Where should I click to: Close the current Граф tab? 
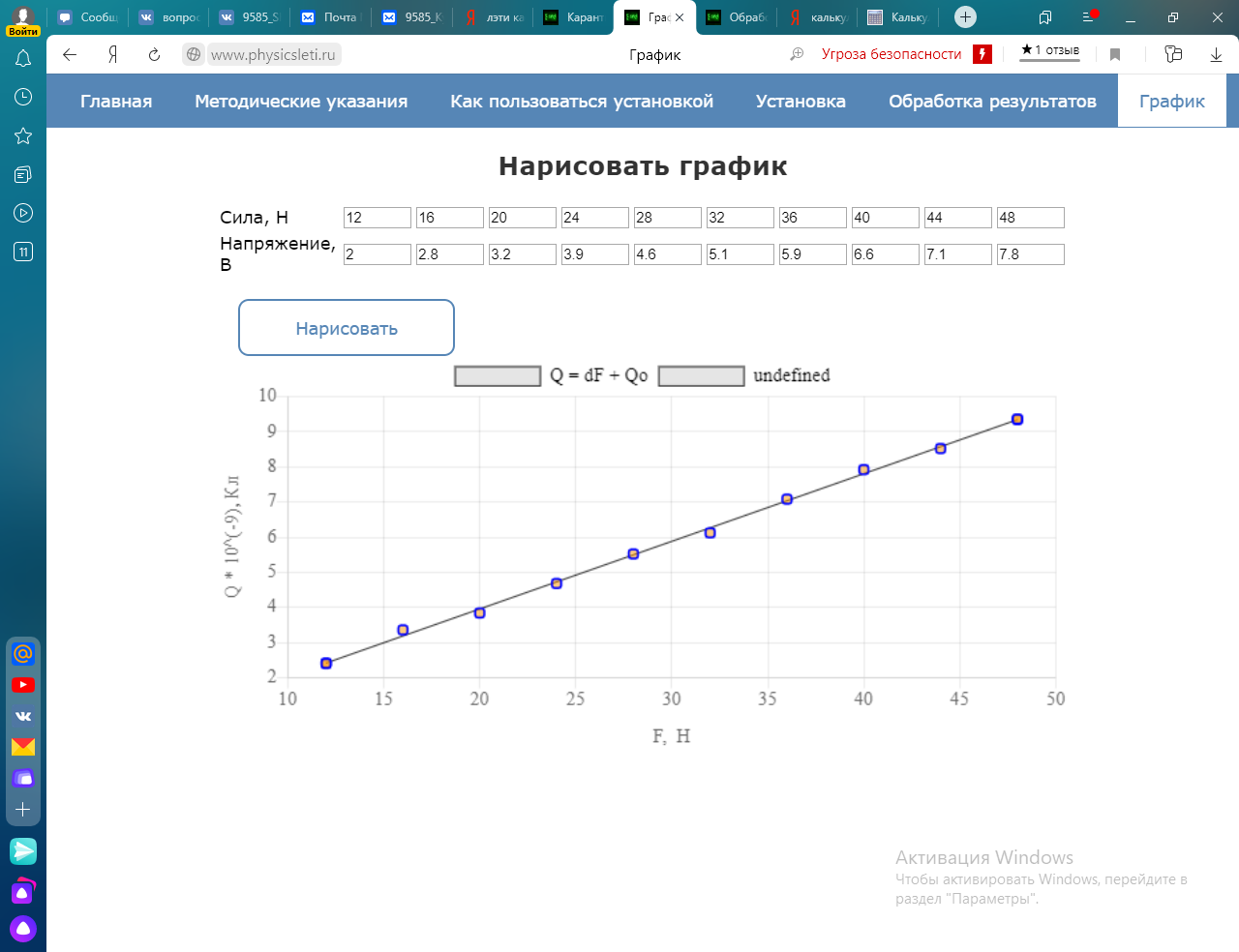680,17
